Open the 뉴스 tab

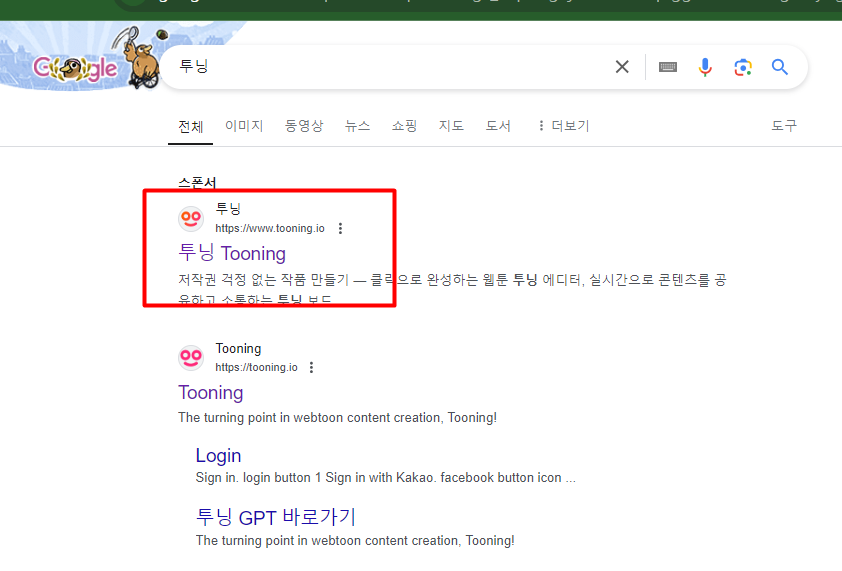tap(357, 126)
